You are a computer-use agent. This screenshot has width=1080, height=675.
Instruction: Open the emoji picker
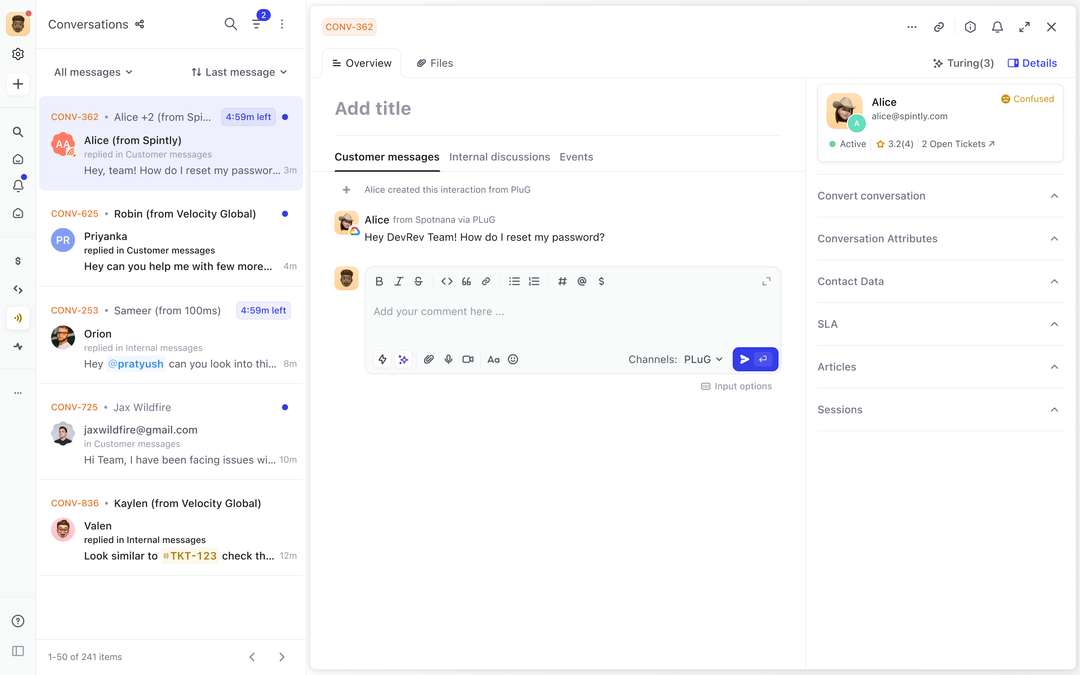click(x=513, y=360)
